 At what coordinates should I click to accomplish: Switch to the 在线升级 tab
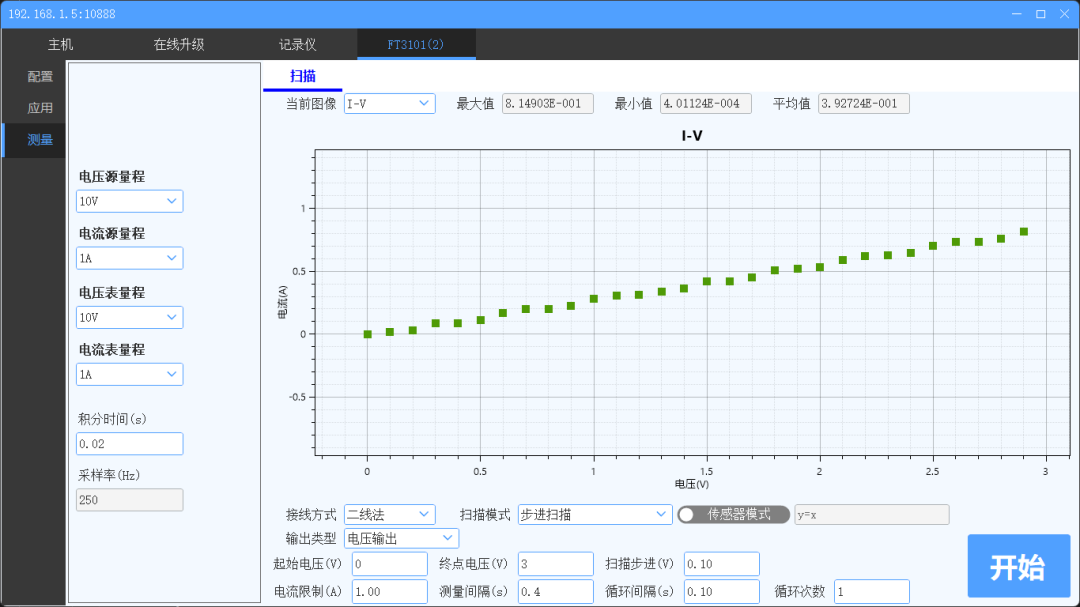pyautogui.click(x=178, y=45)
